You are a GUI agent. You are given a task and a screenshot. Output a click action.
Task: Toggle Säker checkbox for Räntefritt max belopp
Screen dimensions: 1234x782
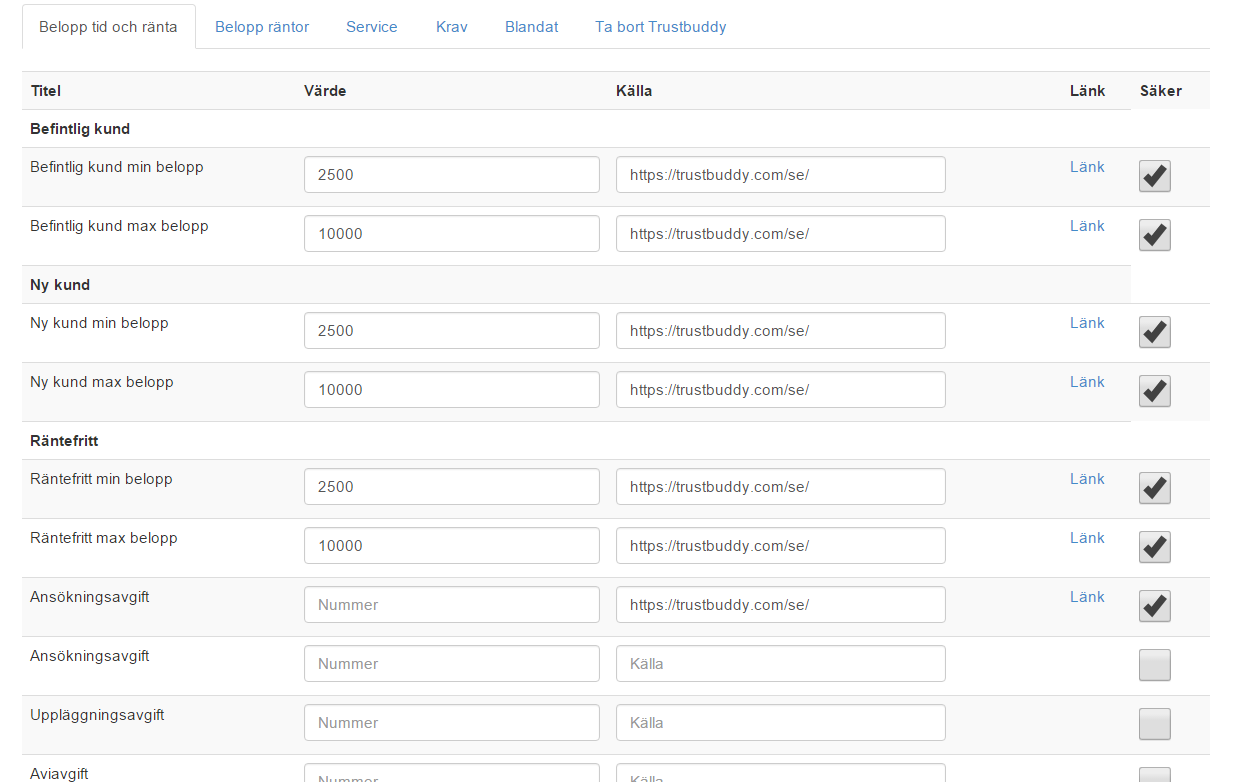pyautogui.click(x=1154, y=547)
